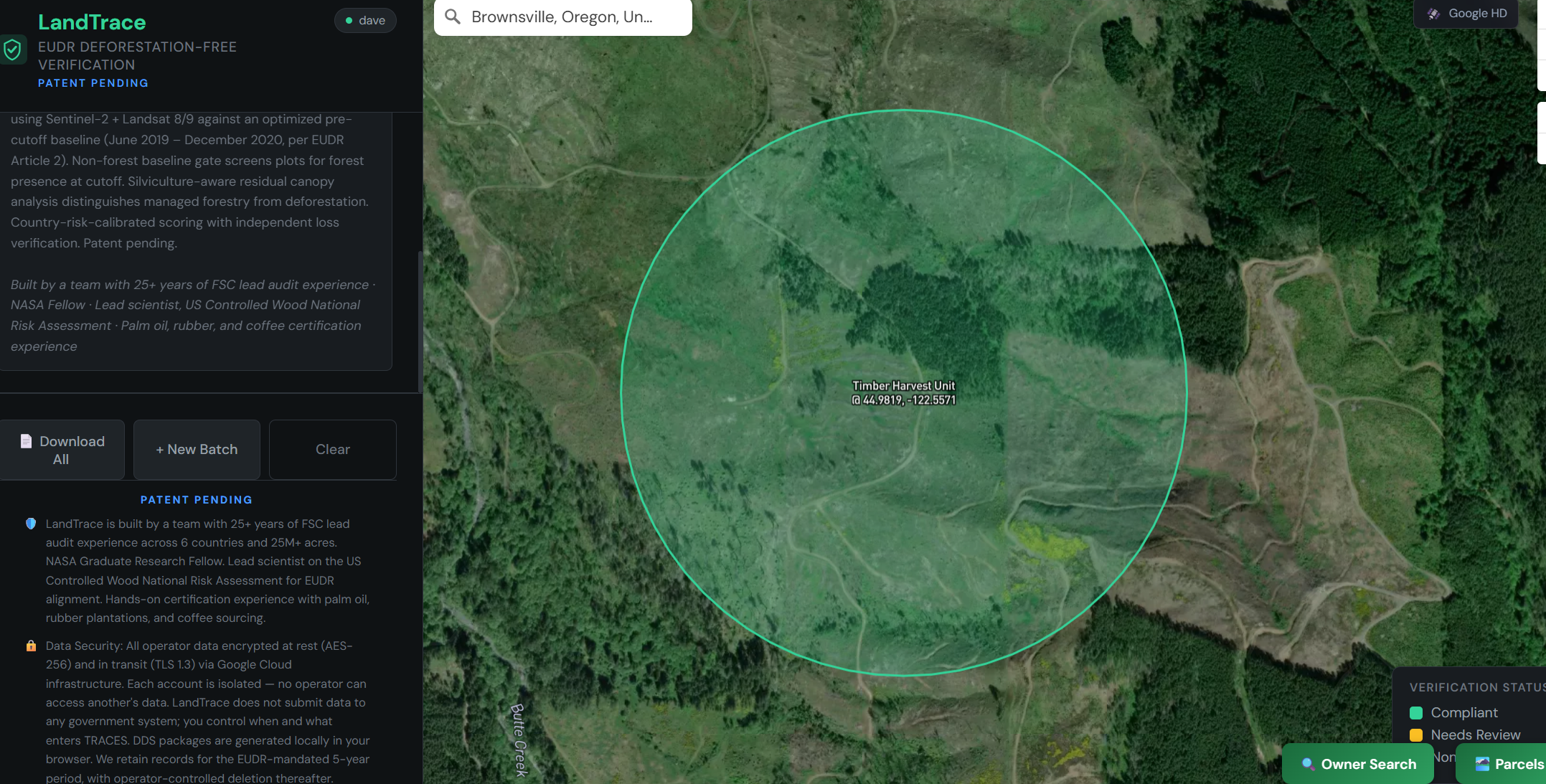Open the dave user account pill
The width and height of the screenshot is (1546, 784).
point(365,20)
